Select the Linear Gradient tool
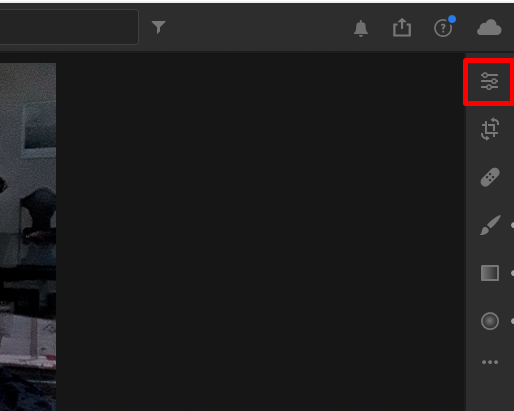This screenshot has height=411, width=514. 490,273
